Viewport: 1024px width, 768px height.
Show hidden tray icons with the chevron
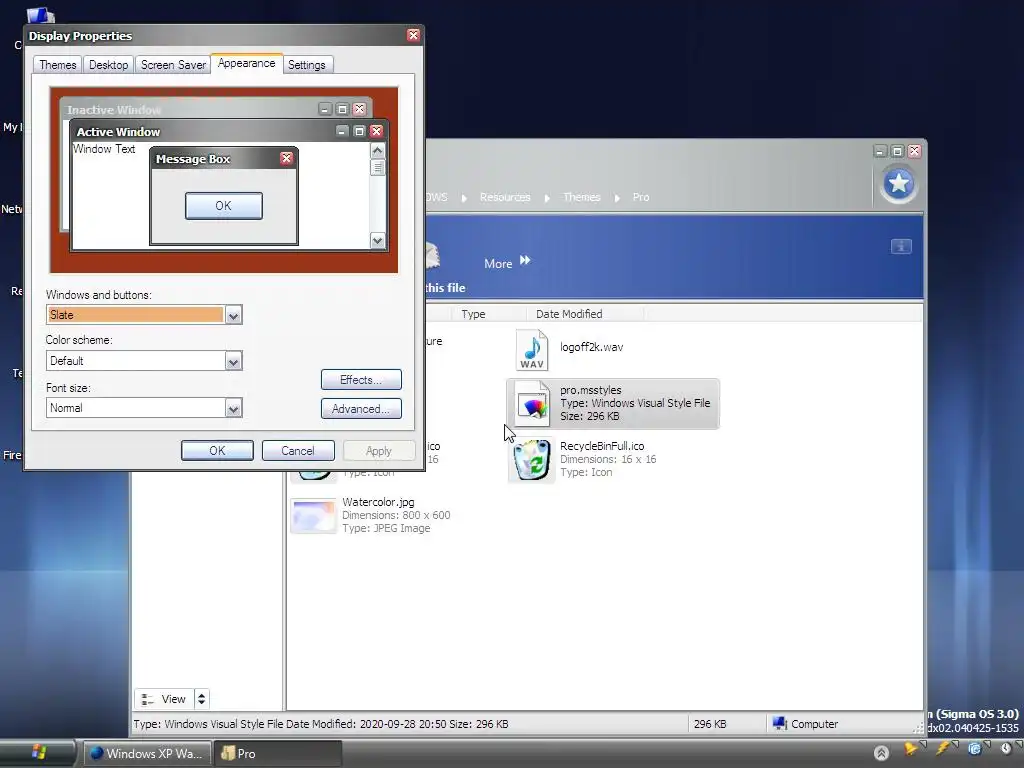881,752
